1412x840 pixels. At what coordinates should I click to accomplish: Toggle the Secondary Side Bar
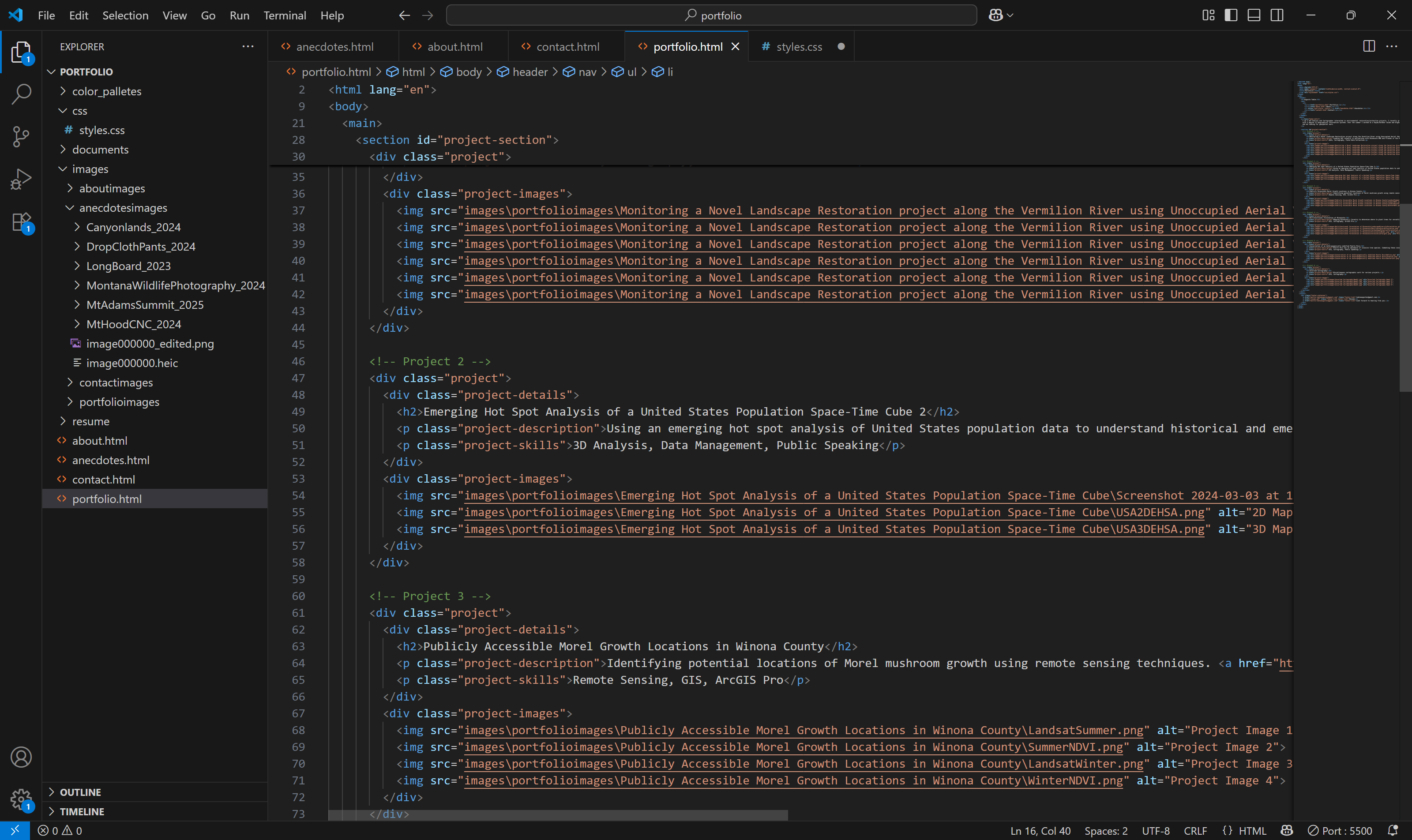point(1277,15)
